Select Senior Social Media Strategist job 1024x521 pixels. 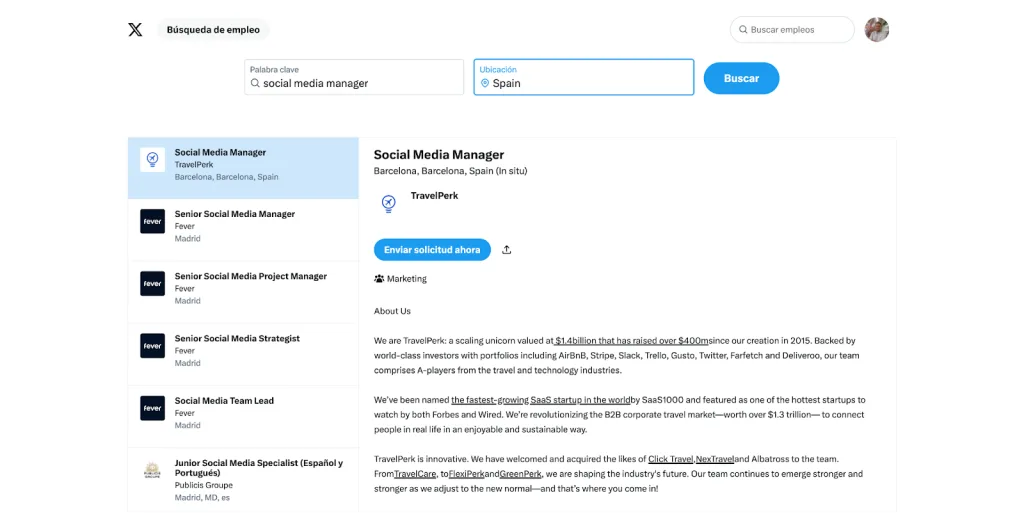237,339
